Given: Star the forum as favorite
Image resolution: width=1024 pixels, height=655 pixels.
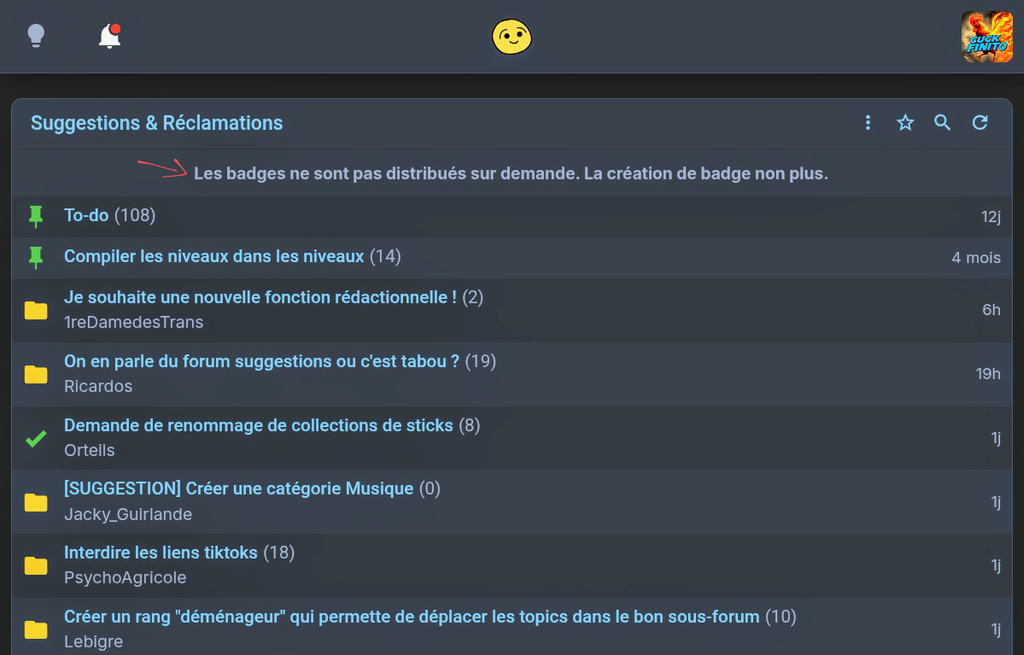Looking at the screenshot, I should coord(905,123).
